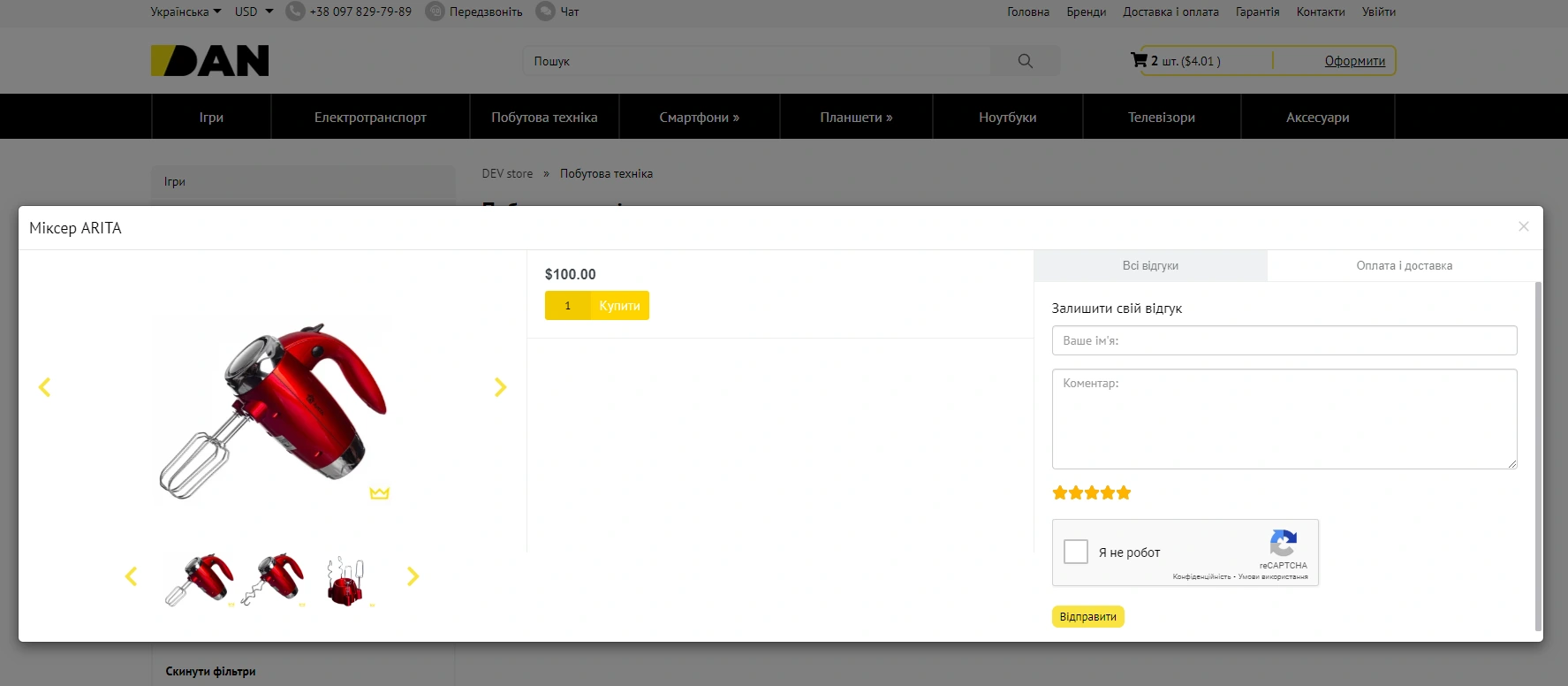
Task: Click the Купити button
Action: click(619, 306)
